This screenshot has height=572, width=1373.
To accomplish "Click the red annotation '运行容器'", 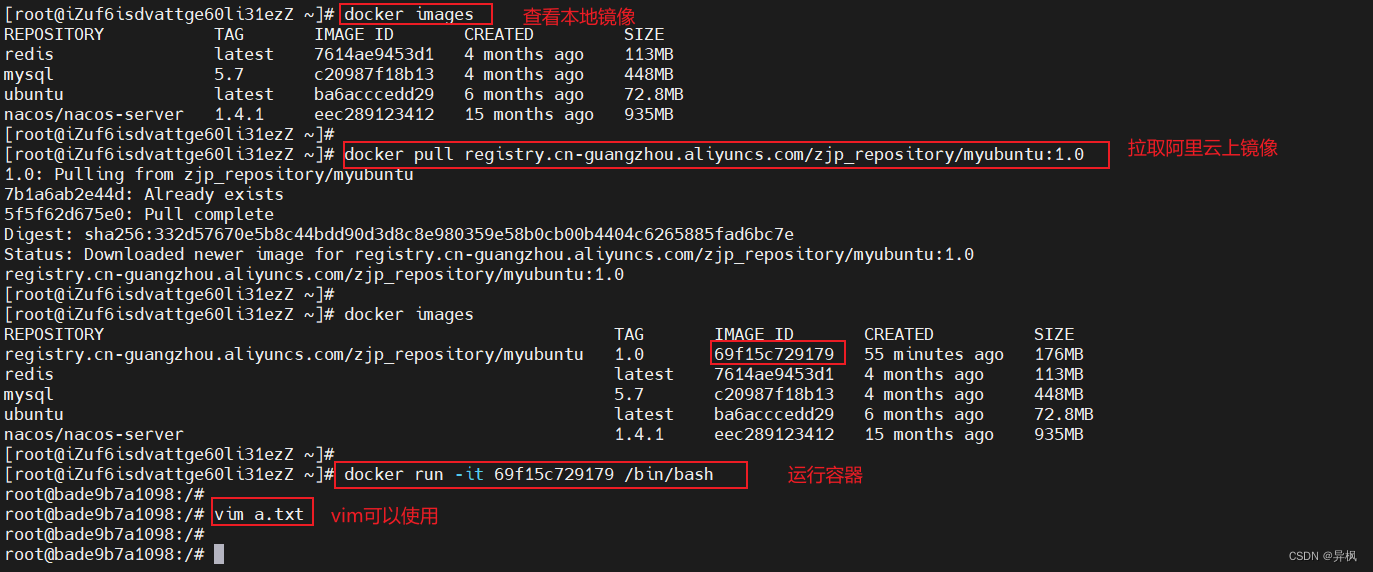I will [825, 476].
